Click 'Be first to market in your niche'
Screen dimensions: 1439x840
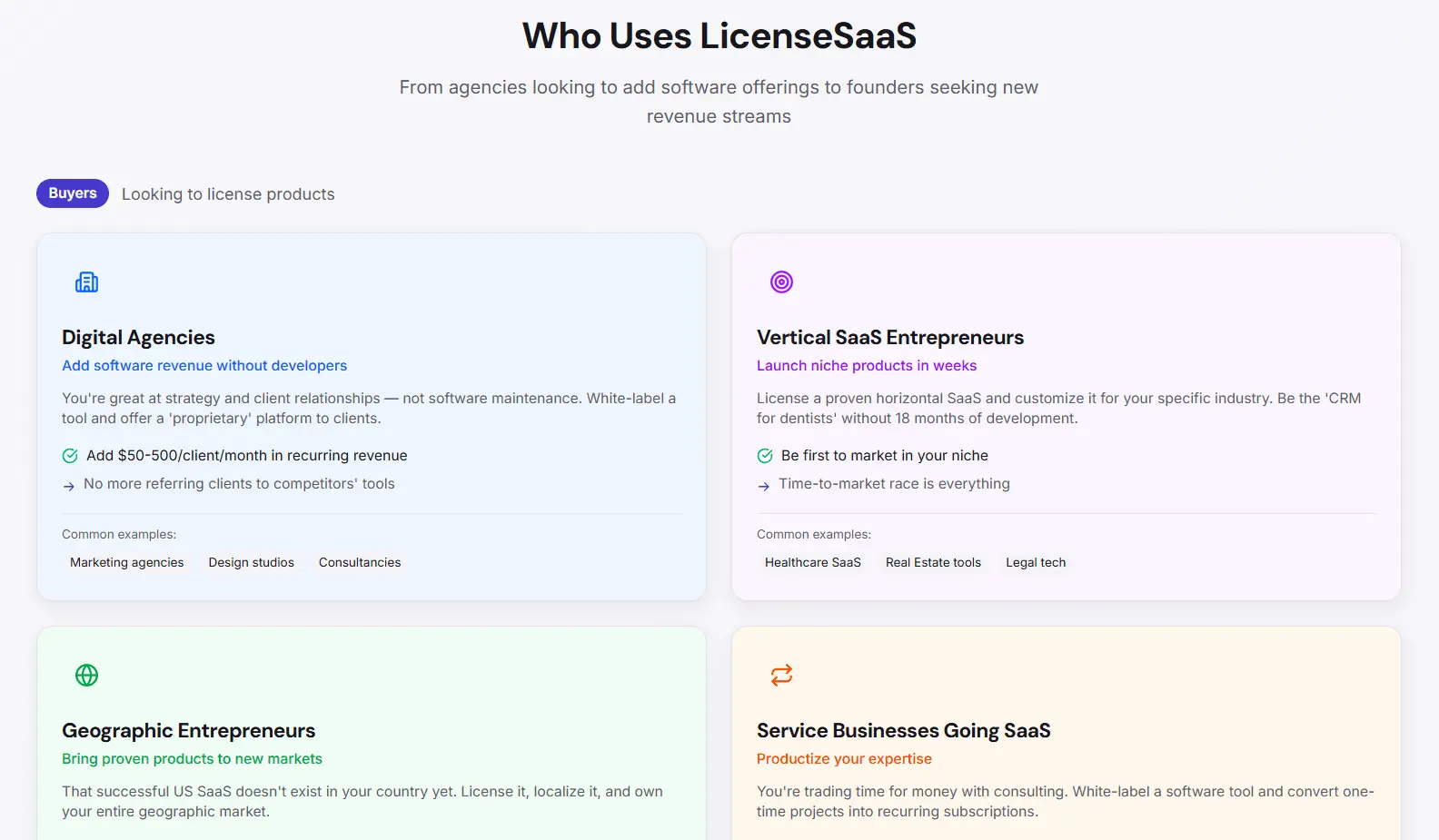[x=885, y=456]
